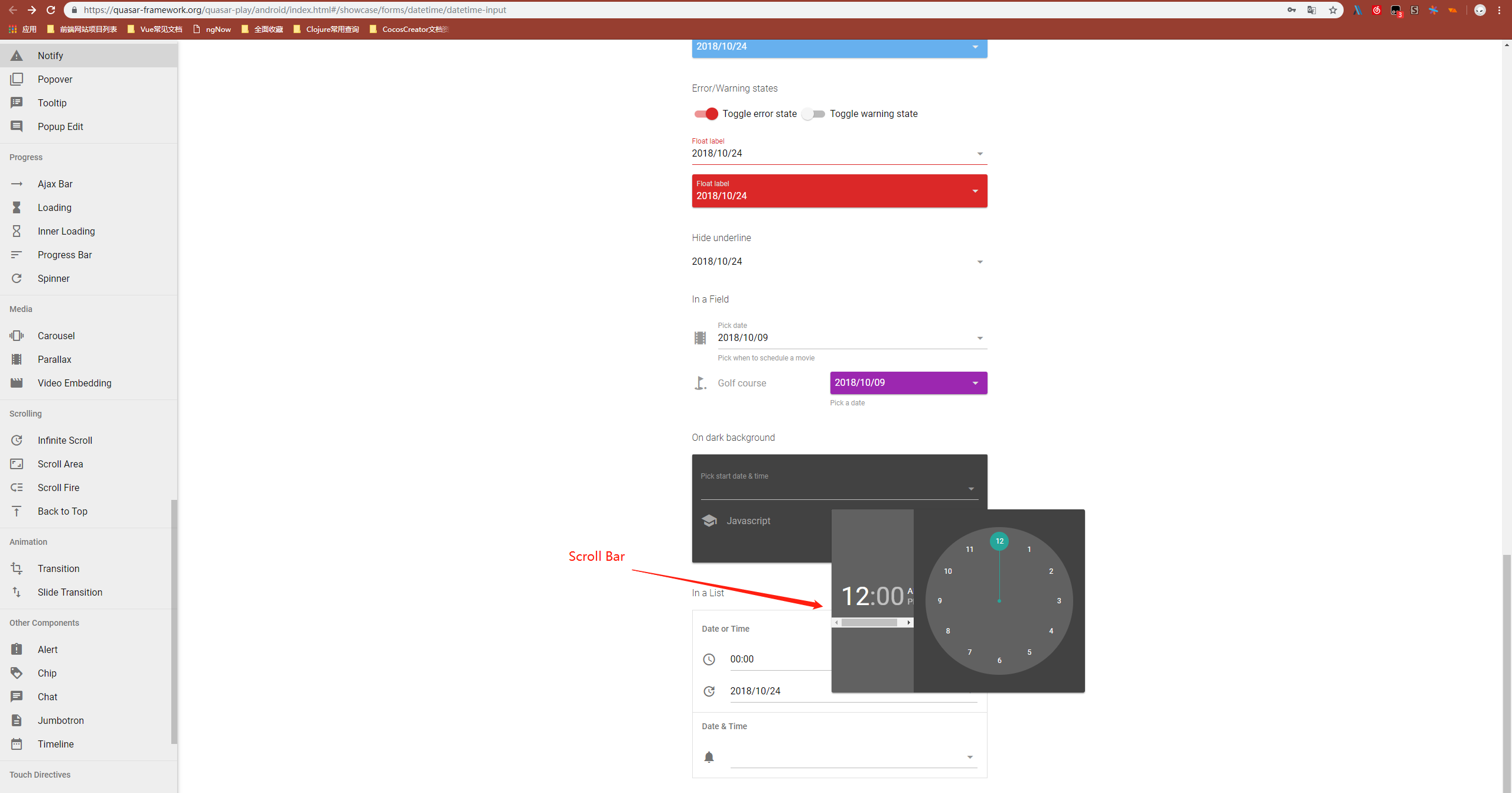Viewport: 1512px width, 793px height.
Task: Click the Carousel icon in sidebar
Action: (17, 336)
